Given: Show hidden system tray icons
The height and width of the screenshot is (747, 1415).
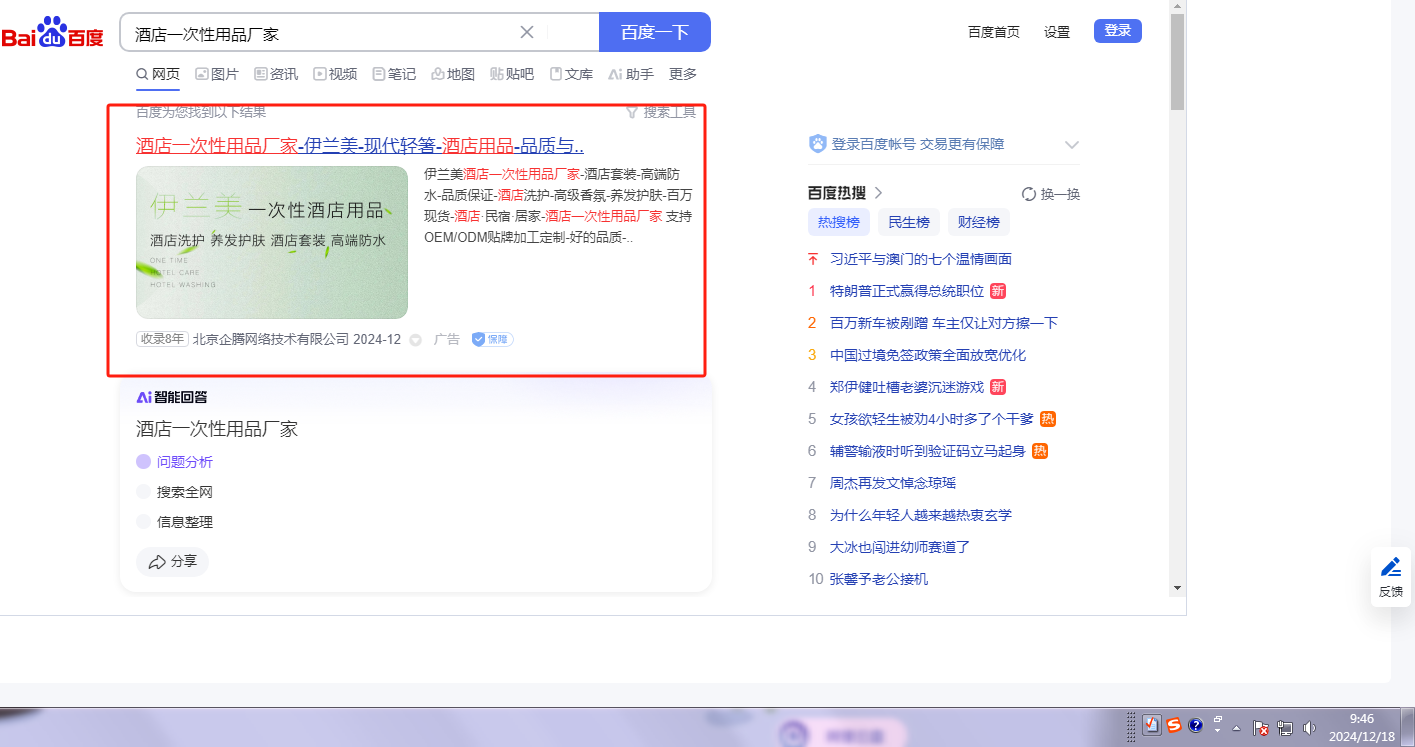Looking at the screenshot, I should [x=1236, y=728].
